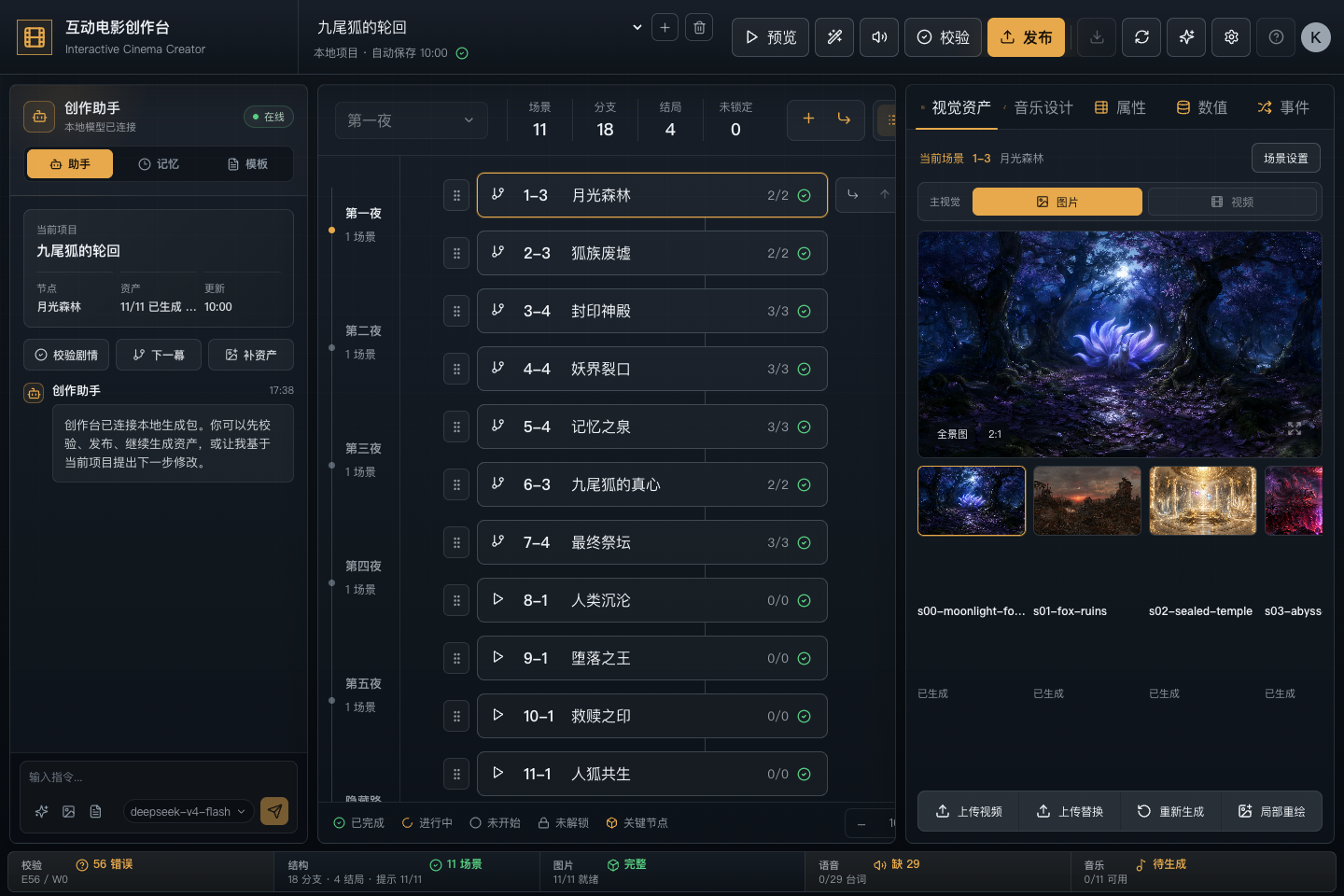Screen dimensions: 1344x896
Task: Click the sparkle AI icon in toolbar
Action: (1186, 37)
